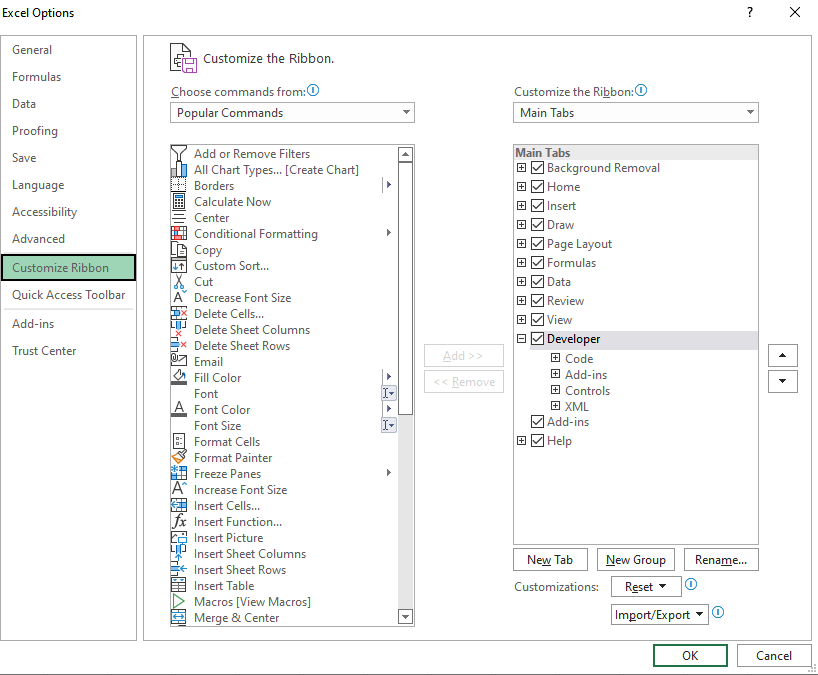
Task: Toggle the Home tab checkbox
Action: click(x=537, y=187)
